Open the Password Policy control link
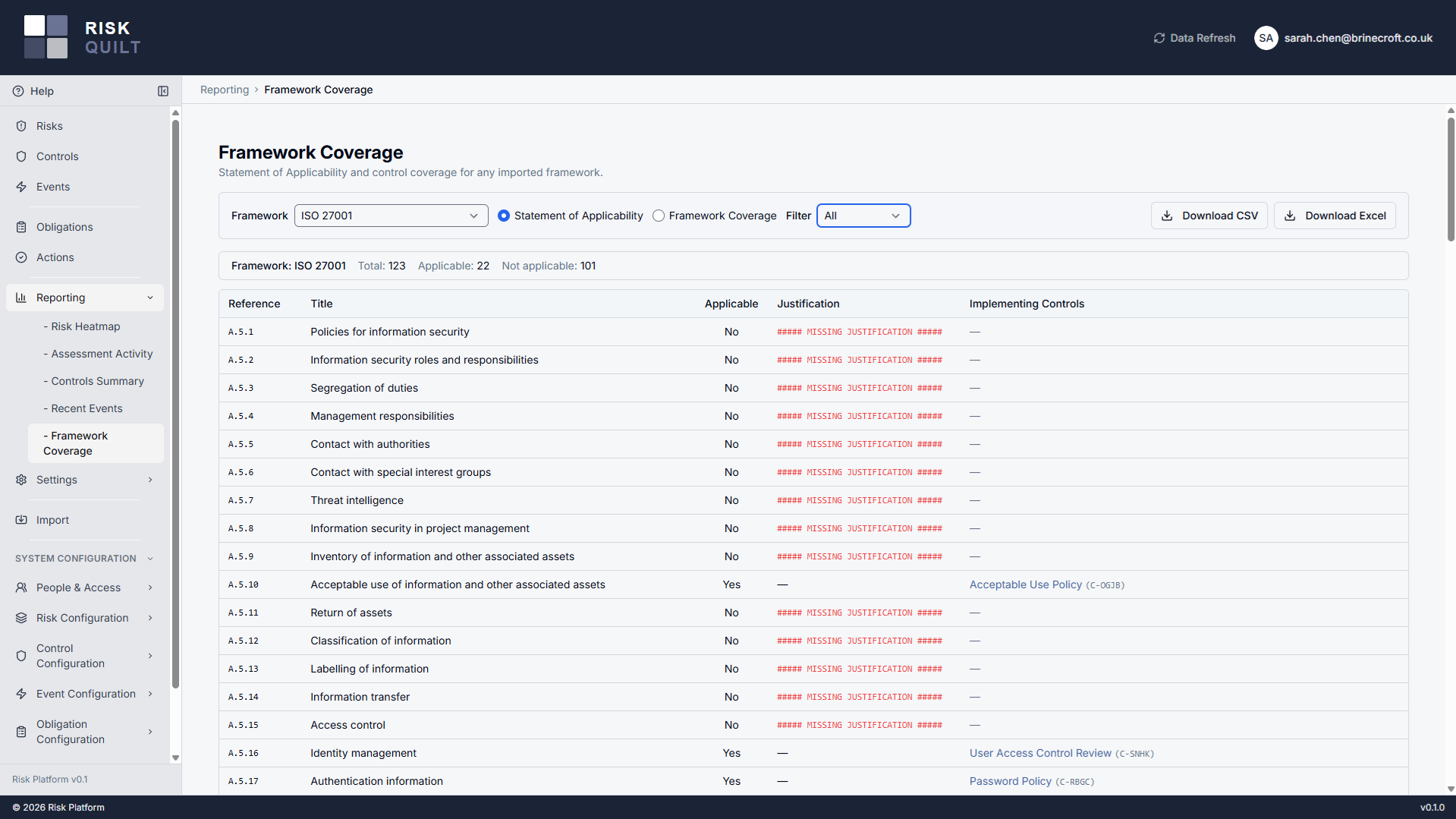The height and width of the screenshot is (819, 1456). (1010, 781)
